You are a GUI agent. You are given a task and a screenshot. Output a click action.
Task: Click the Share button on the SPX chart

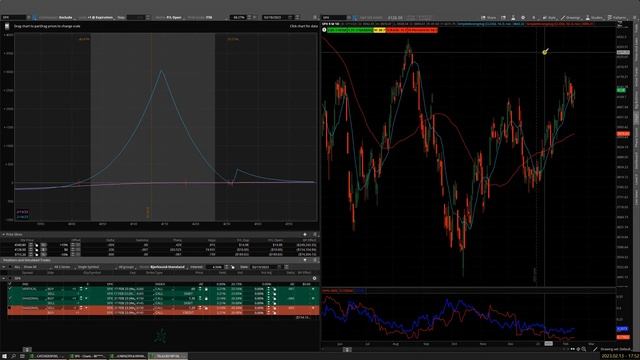tap(489, 18)
